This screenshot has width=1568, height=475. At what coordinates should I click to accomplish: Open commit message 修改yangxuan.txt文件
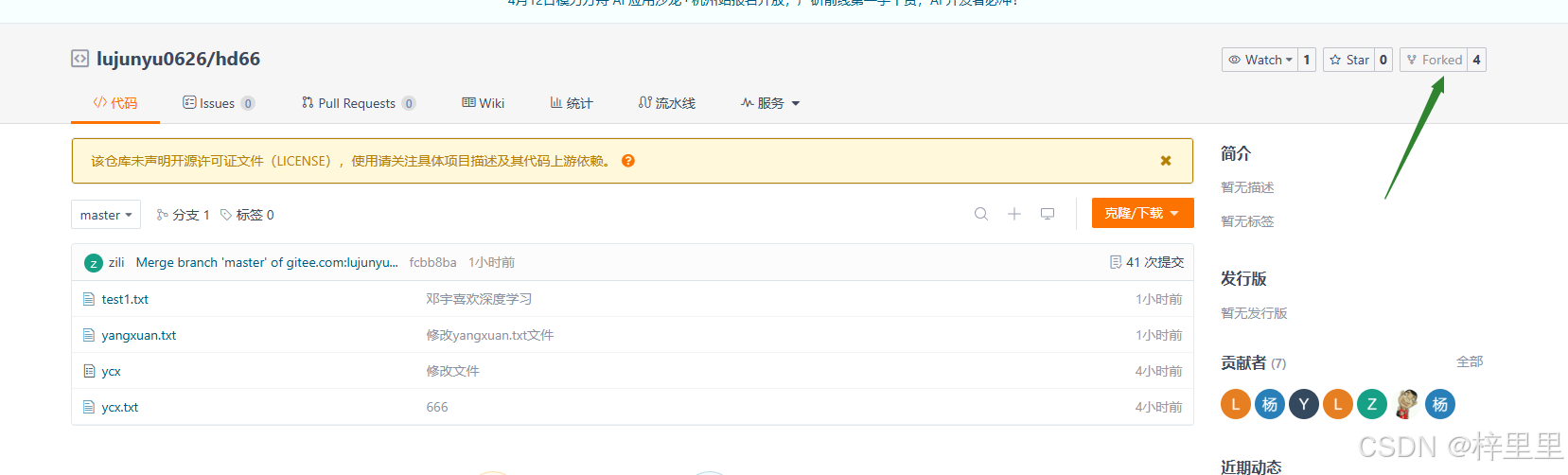tap(490, 335)
